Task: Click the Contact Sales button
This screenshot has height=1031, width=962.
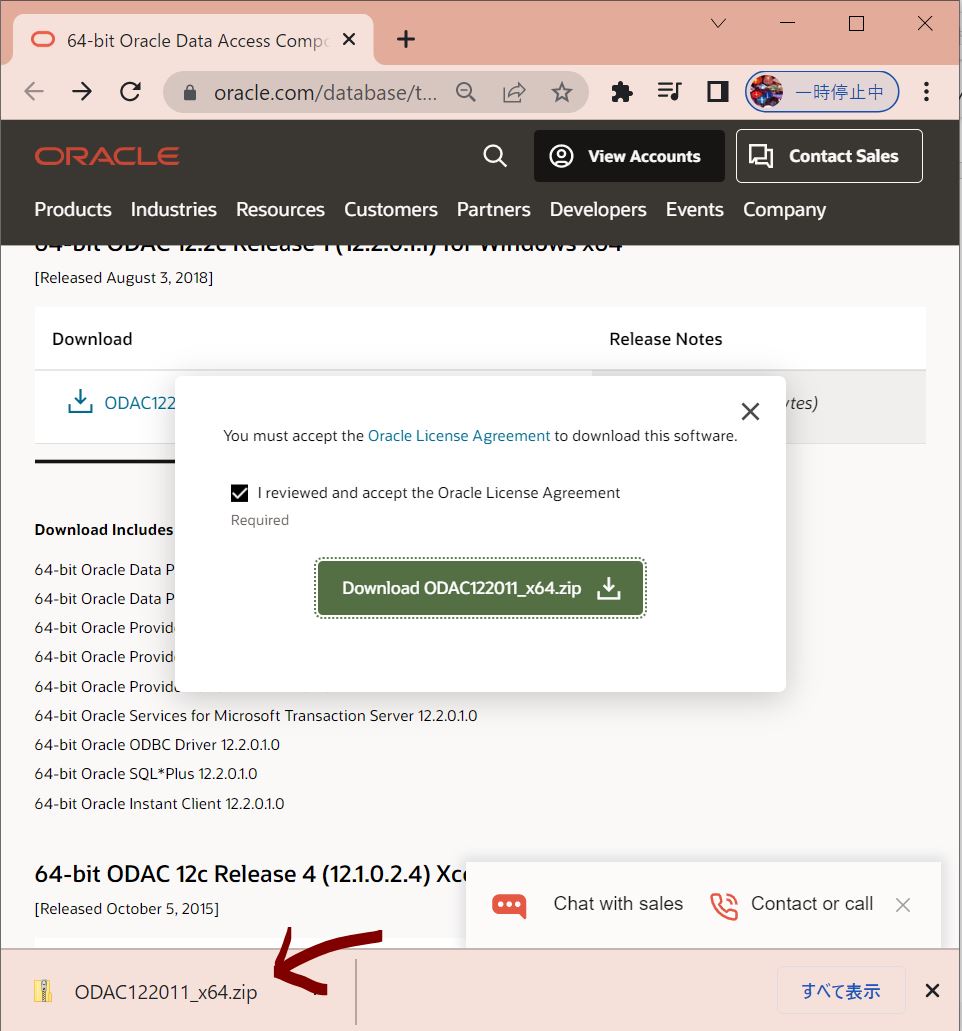Action: pos(829,156)
